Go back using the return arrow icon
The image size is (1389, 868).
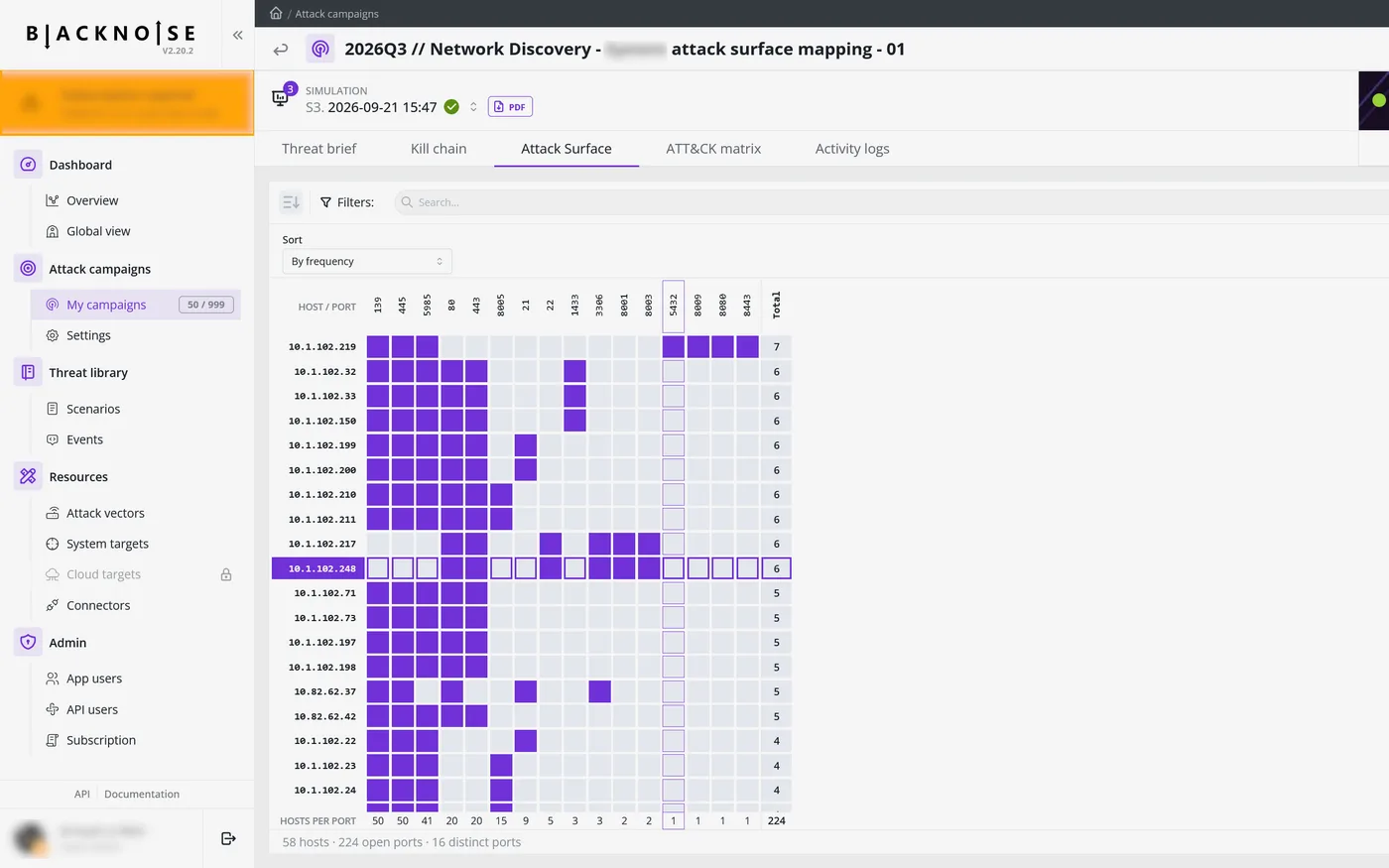tap(281, 49)
